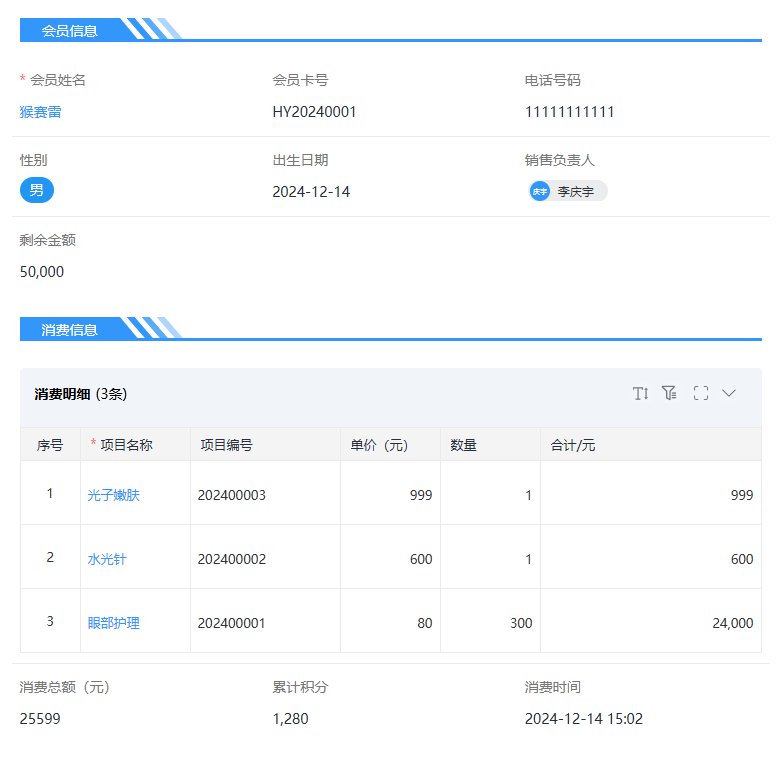Open the filter icon in 消费明细 toolbar
The image size is (783, 777).
pos(670,393)
